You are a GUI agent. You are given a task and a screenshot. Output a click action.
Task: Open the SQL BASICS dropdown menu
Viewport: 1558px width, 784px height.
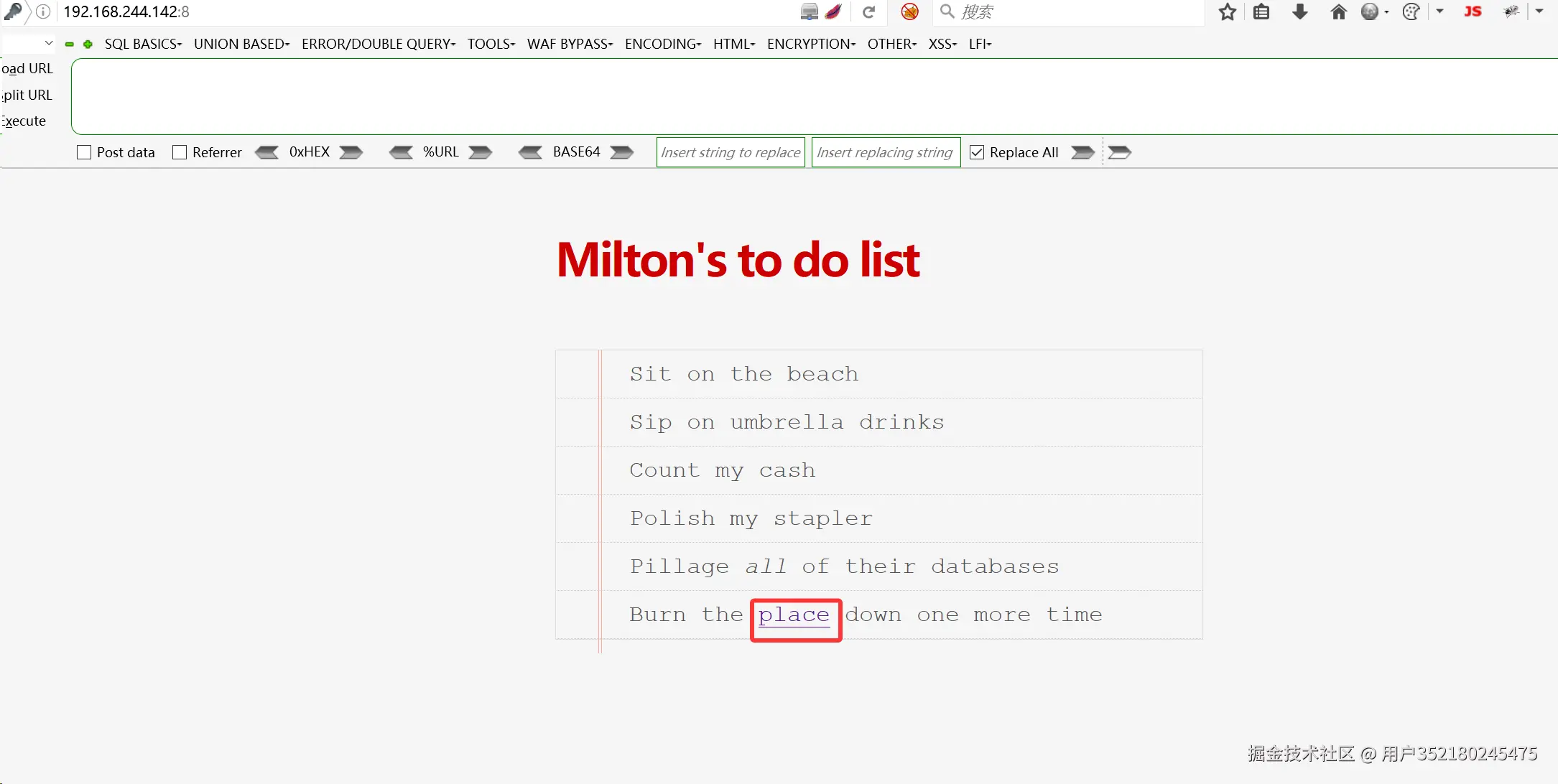click(143, 45)
